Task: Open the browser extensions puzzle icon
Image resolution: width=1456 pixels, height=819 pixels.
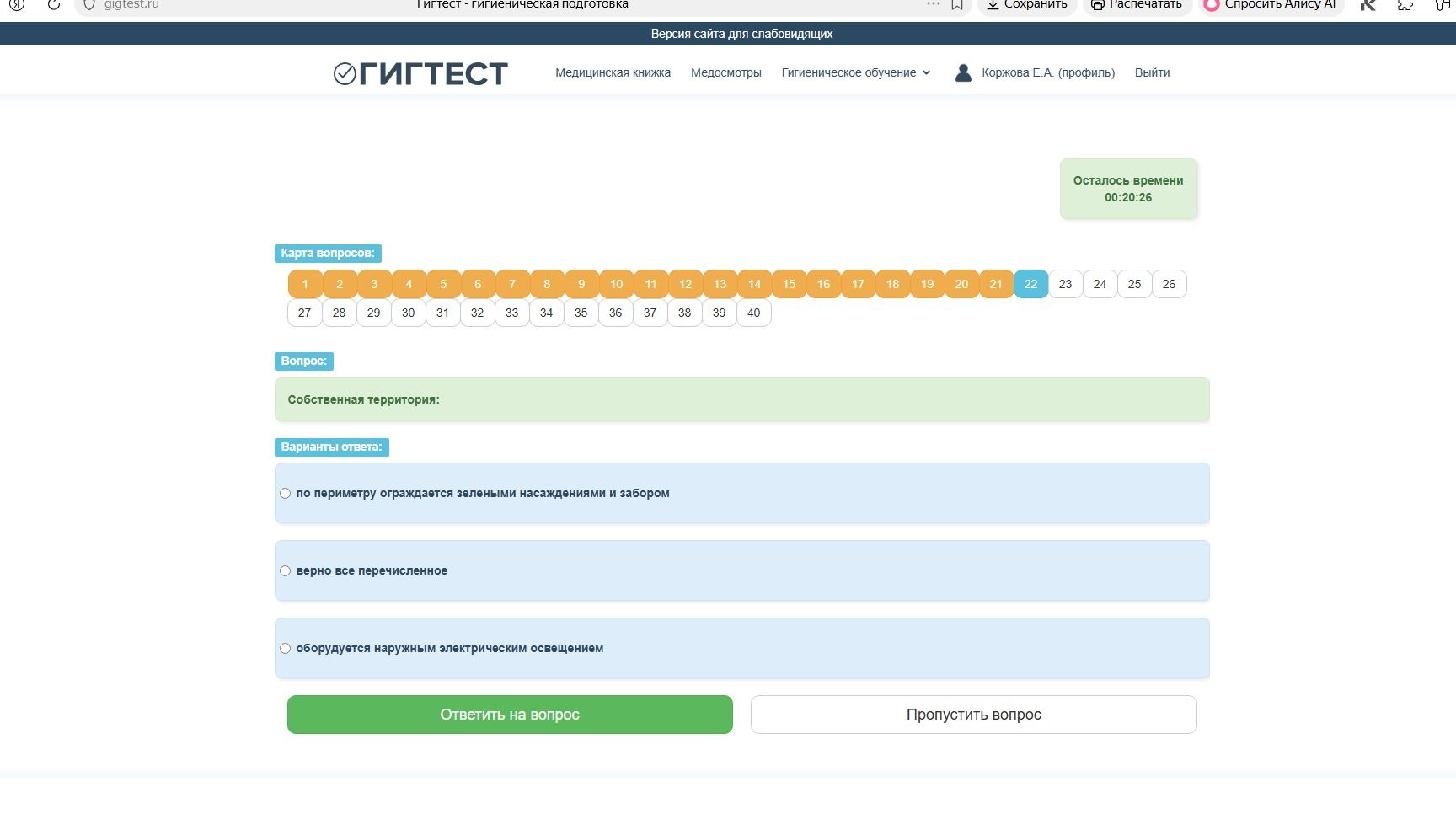Action: click(x=1405, y=4)
